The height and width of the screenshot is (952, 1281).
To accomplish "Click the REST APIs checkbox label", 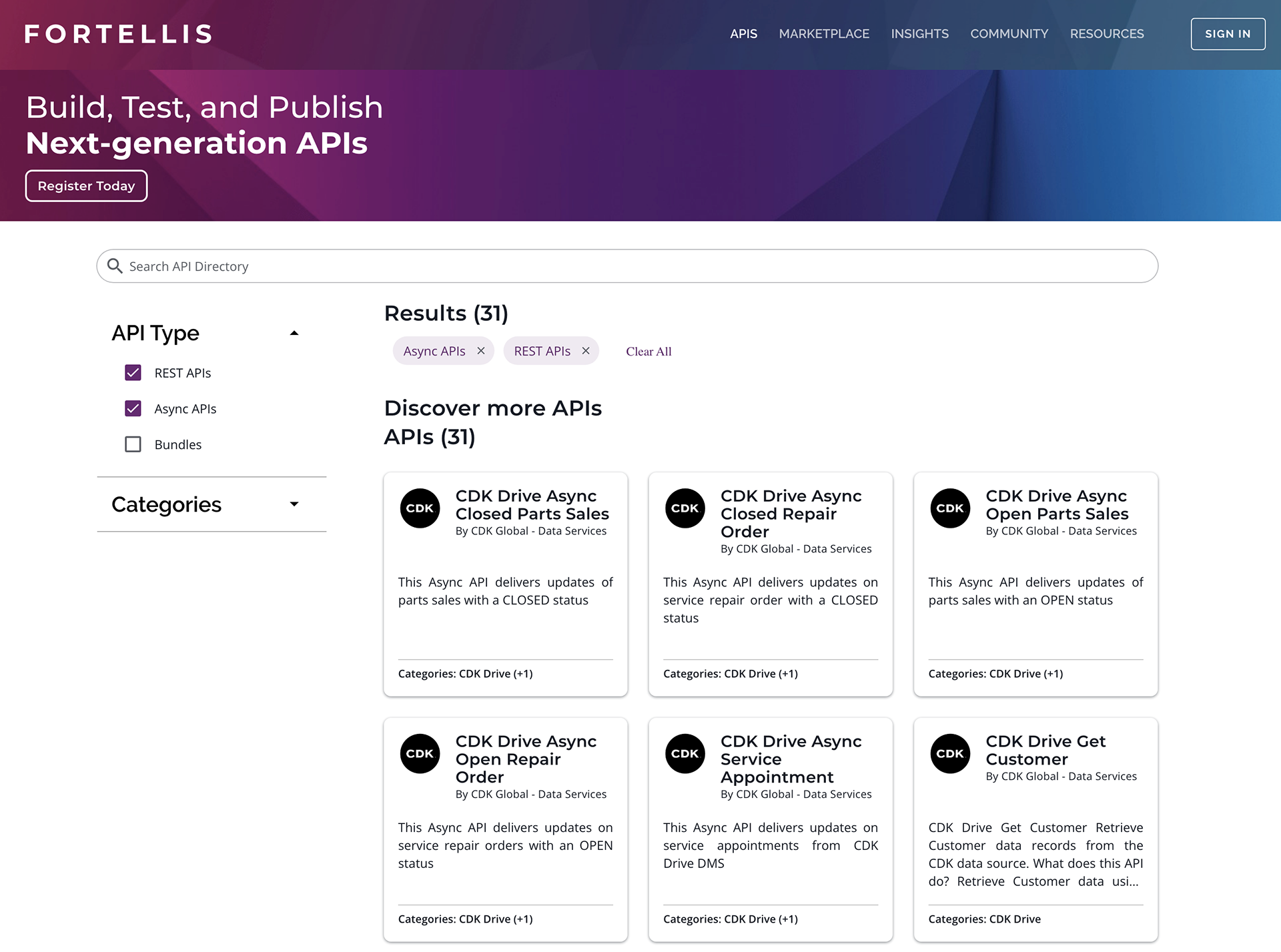I will 183,373.
